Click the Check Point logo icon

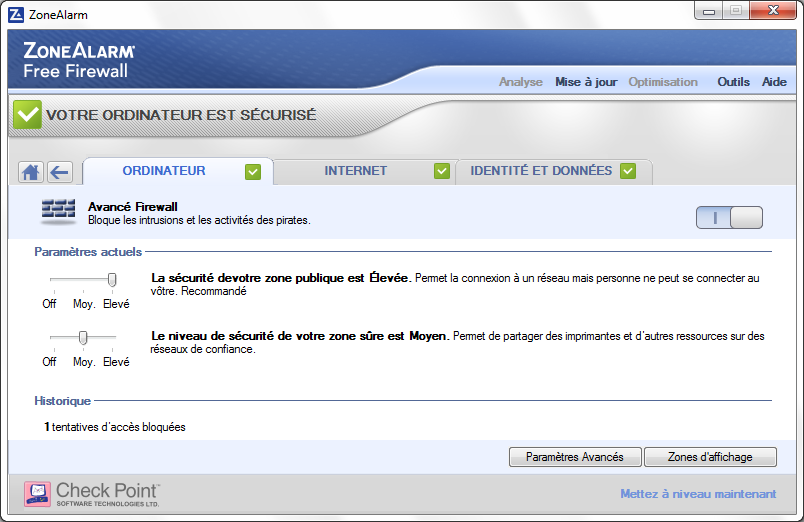point(37,494)
